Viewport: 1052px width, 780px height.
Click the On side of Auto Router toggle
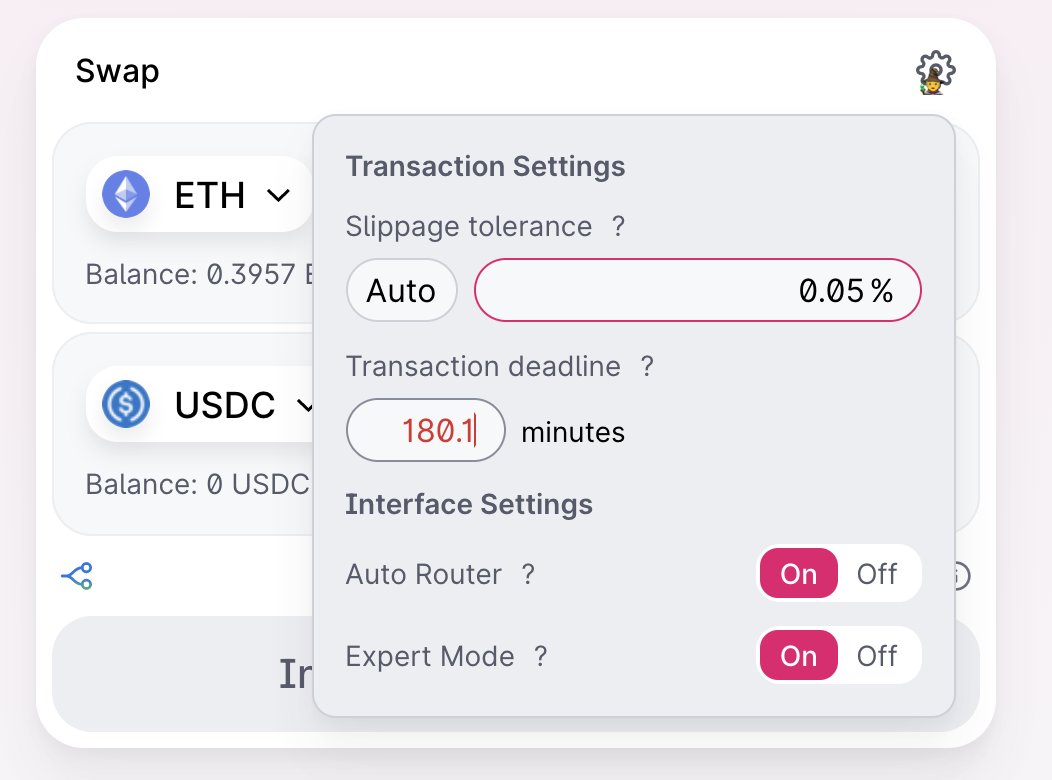pos(798,574)
